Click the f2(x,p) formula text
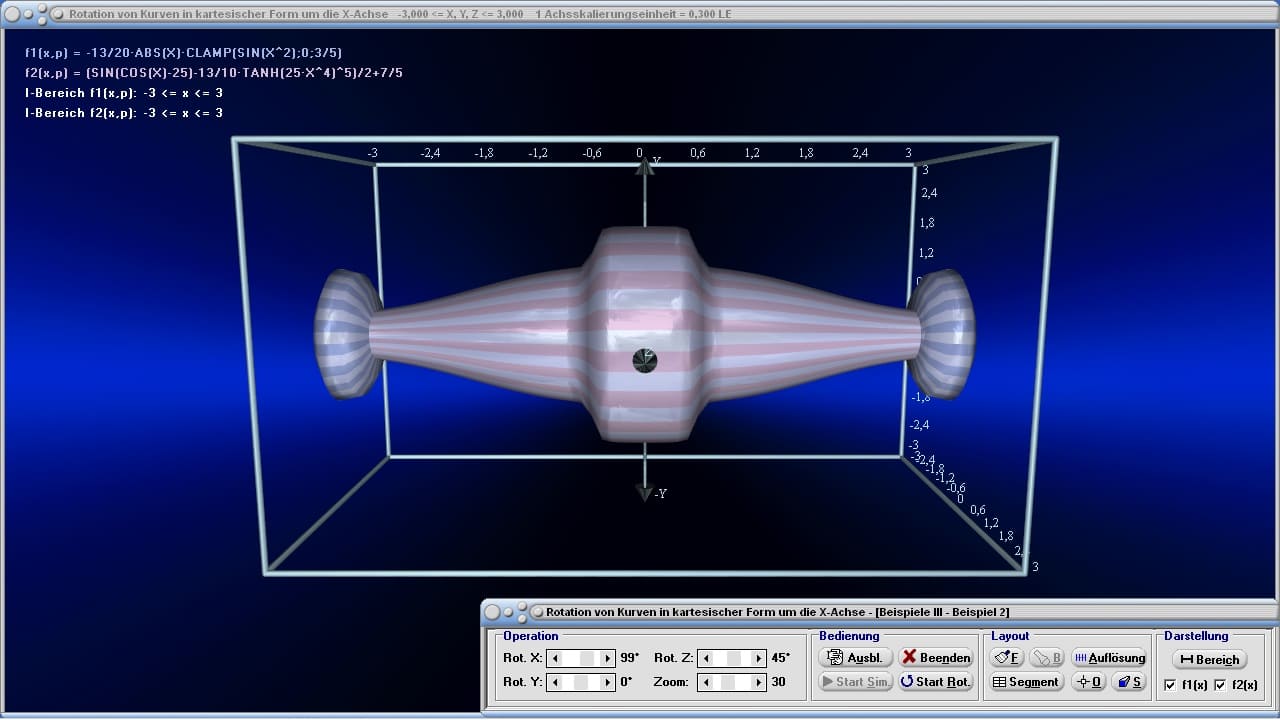Image resolution: width=1280 pixels, height=720 pixels. tap(214, 72)
